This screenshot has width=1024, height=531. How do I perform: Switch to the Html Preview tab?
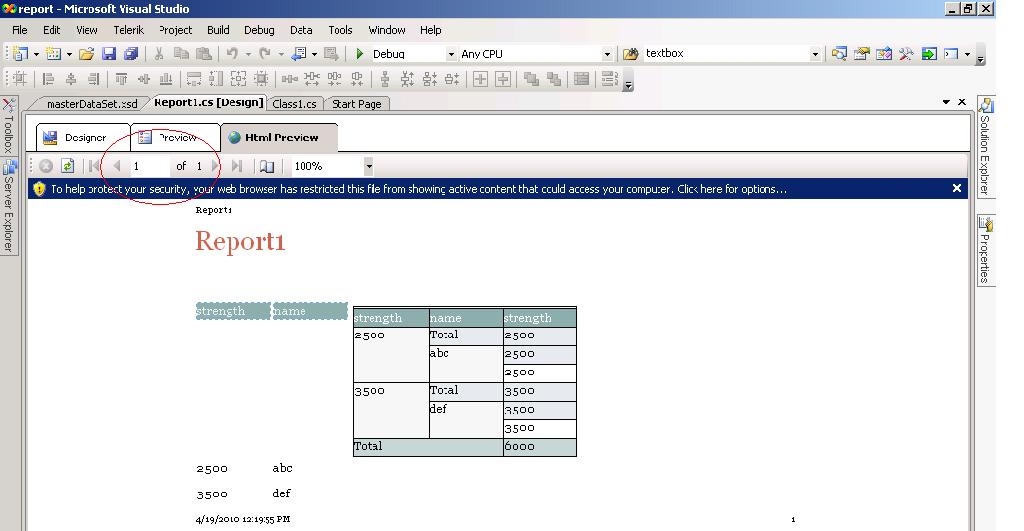[279, 138]
